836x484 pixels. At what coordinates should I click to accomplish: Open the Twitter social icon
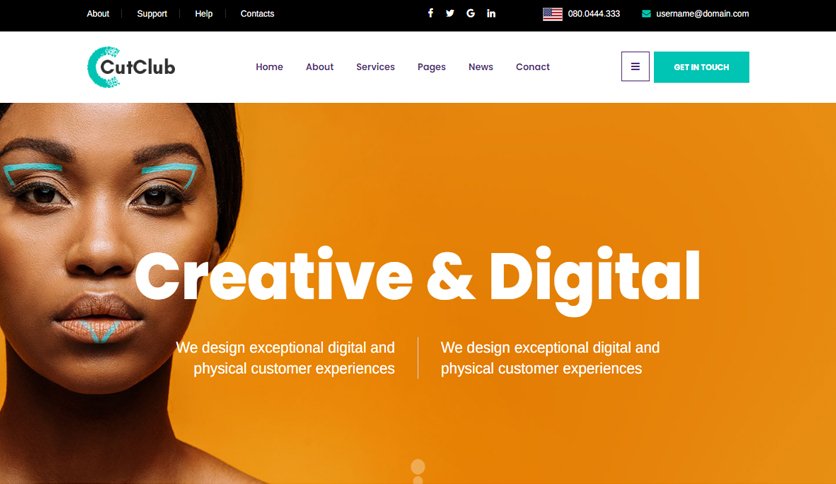pyautogui.click(x=450, y=13)
